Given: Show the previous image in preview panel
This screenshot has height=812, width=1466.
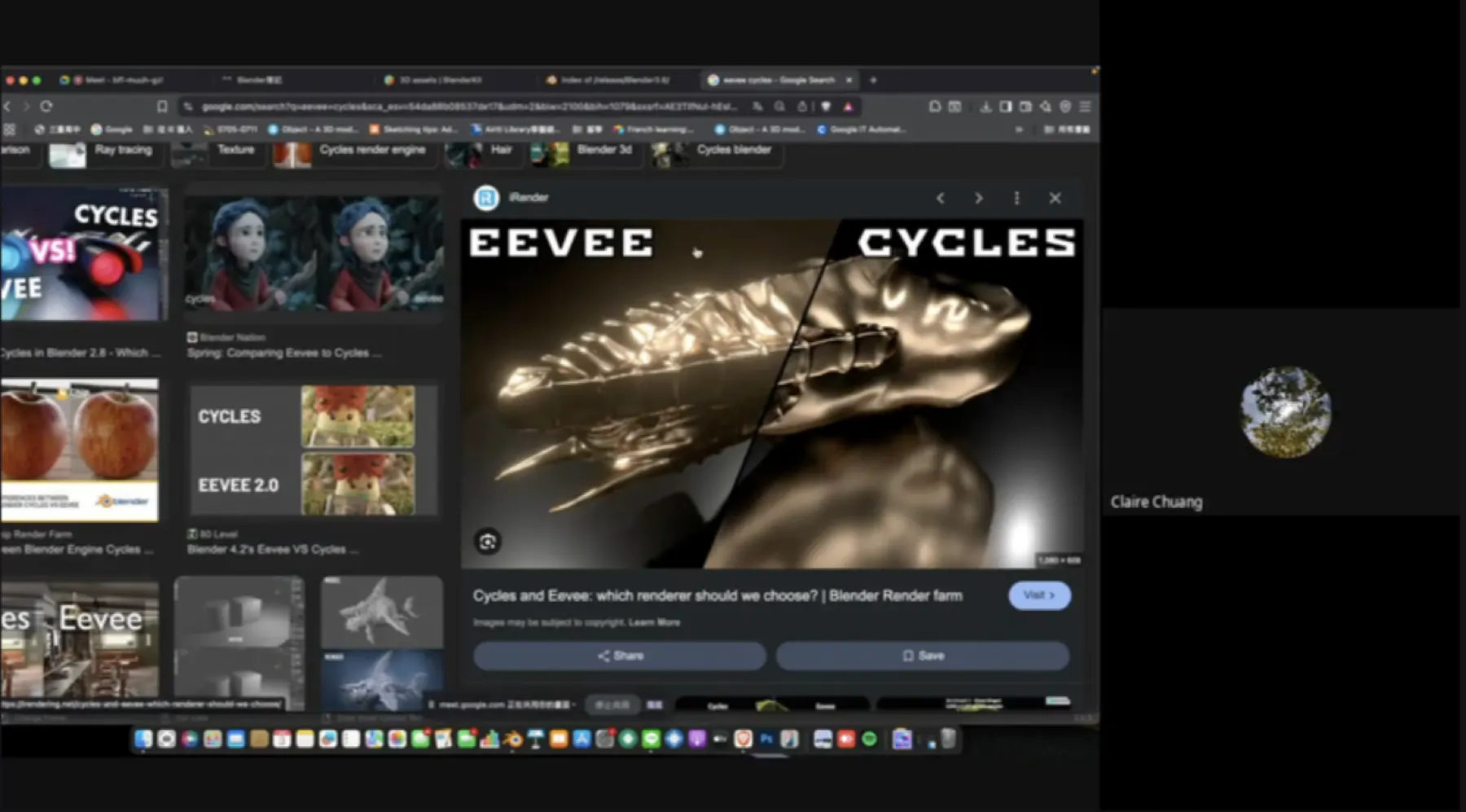Looking at the screenshot, I should 940,198.
